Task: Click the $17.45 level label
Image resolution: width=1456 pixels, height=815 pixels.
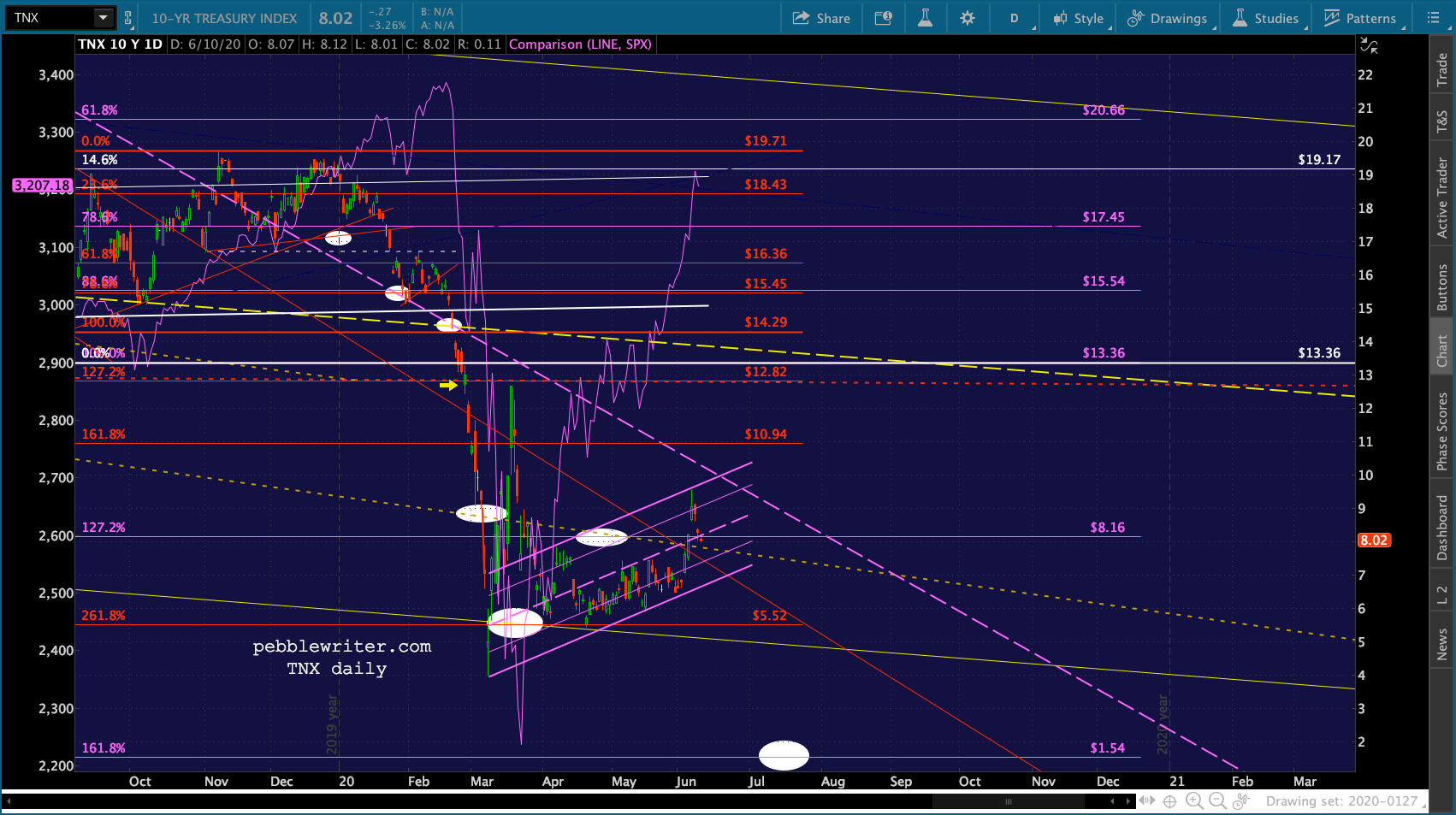Action: pos(1104,217)
